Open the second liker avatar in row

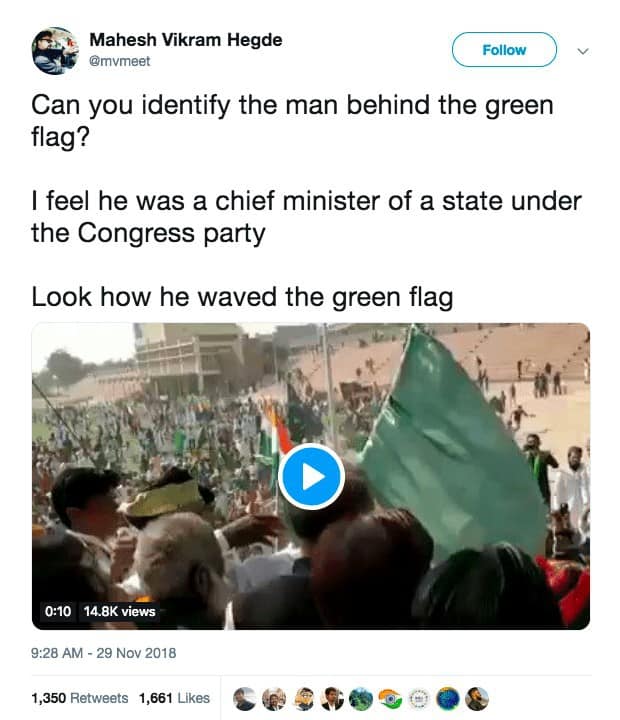273,698
